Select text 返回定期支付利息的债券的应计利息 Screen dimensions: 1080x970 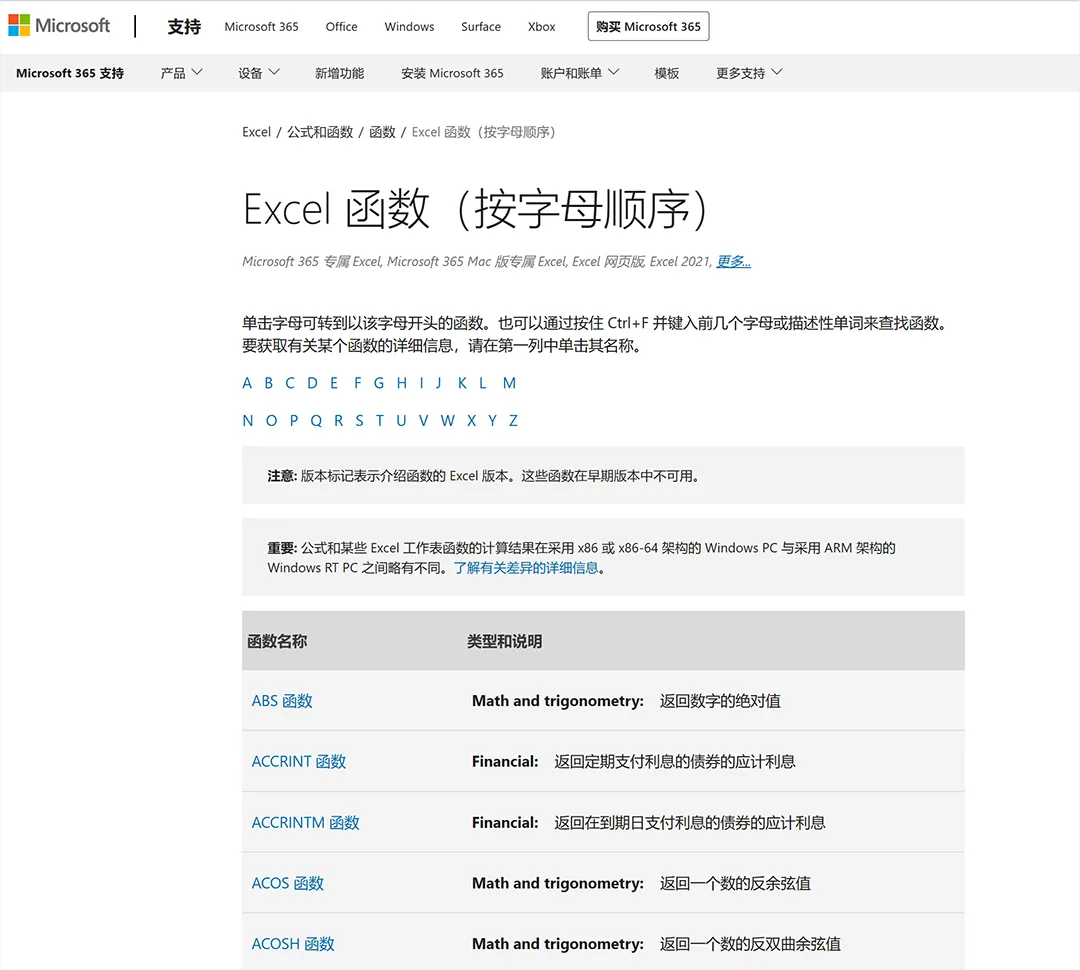[675, 762]
